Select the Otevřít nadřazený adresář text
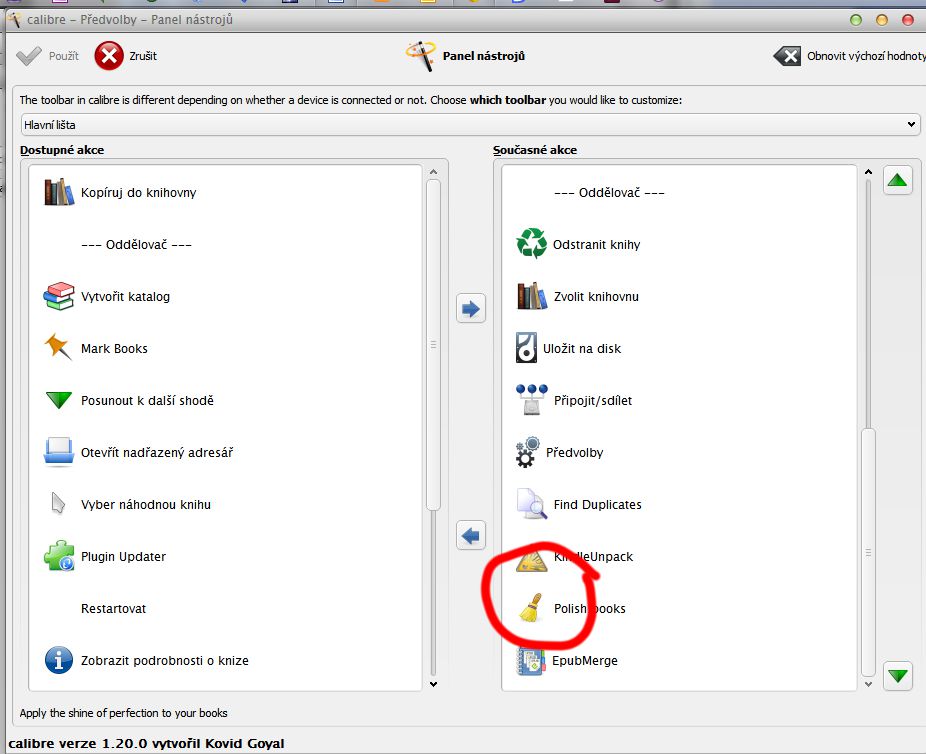The height and width of the screenshot is (754, 926). pos(157,452)
